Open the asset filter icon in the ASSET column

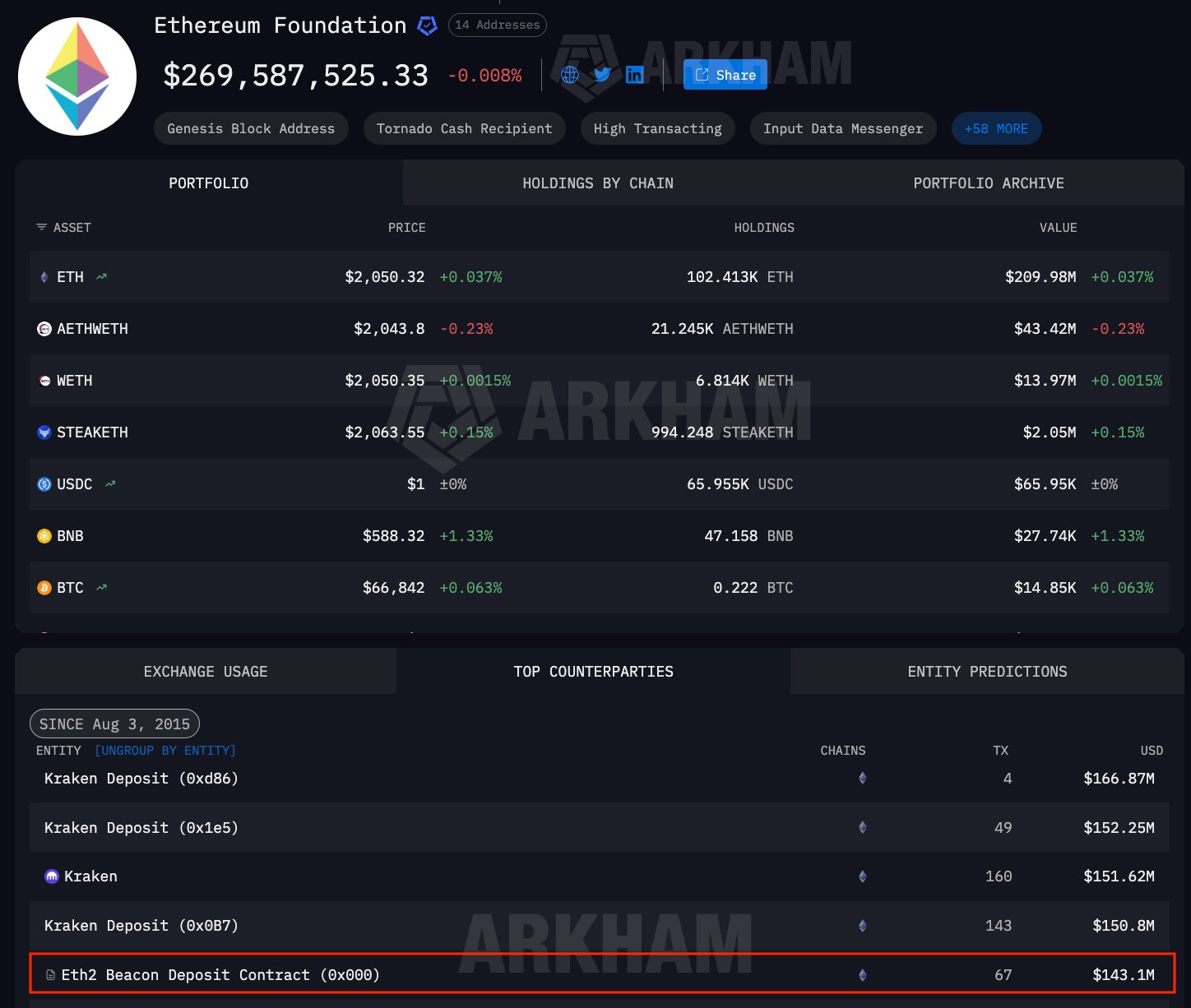click(41, 227)
